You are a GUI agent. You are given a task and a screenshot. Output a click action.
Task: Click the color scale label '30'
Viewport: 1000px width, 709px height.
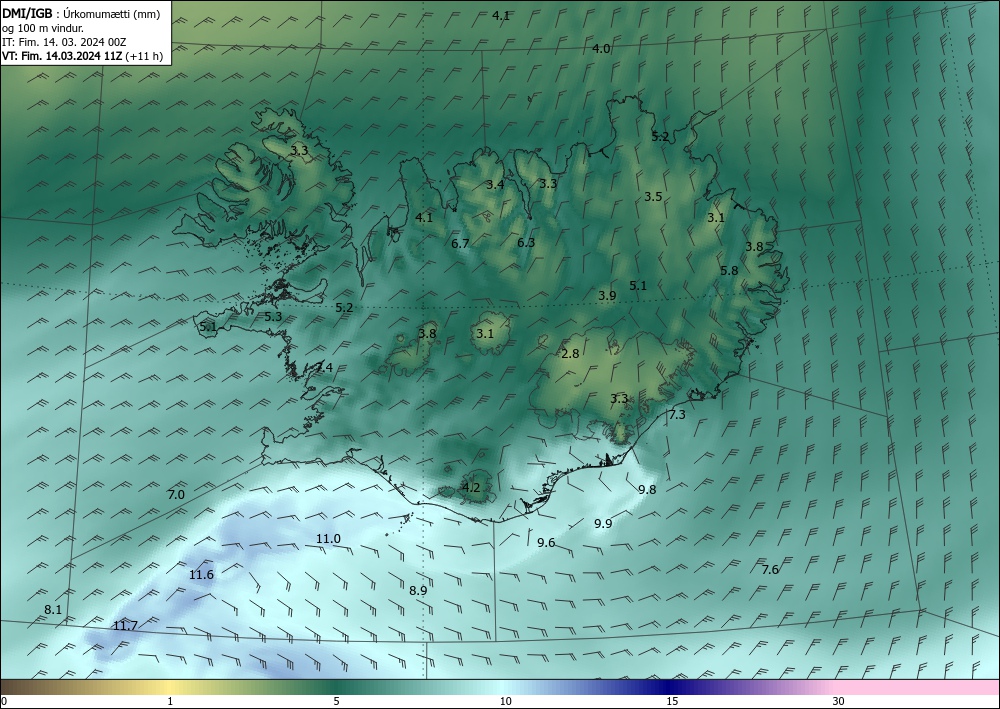point(838,702)
